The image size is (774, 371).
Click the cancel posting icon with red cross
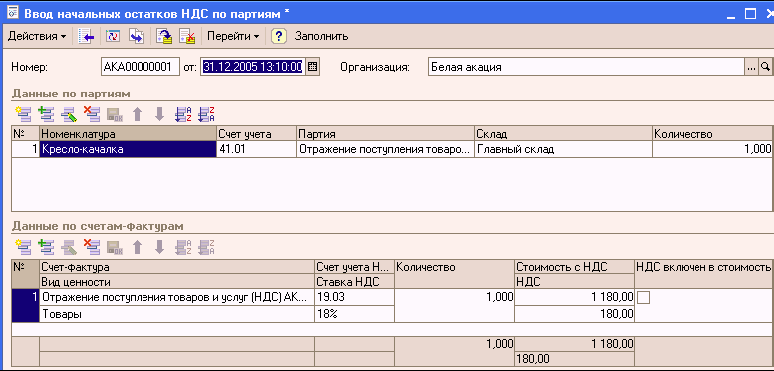tap(187, 36)
